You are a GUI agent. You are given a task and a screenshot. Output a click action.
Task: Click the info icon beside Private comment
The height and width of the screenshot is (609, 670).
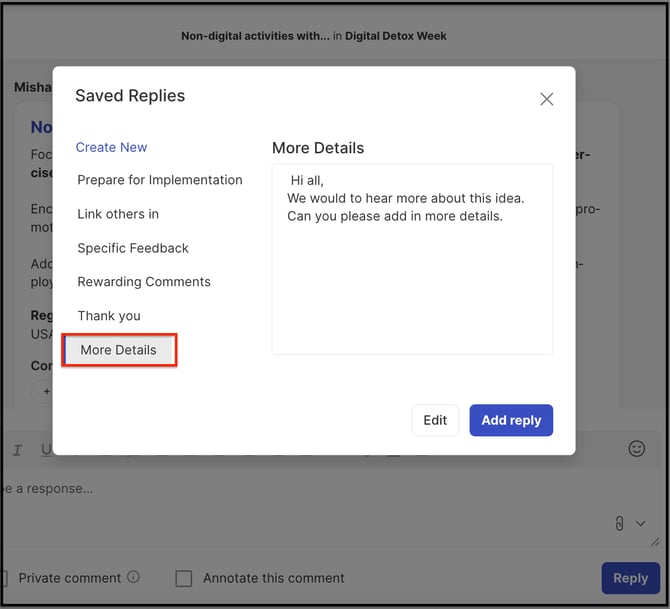[134, 577]
